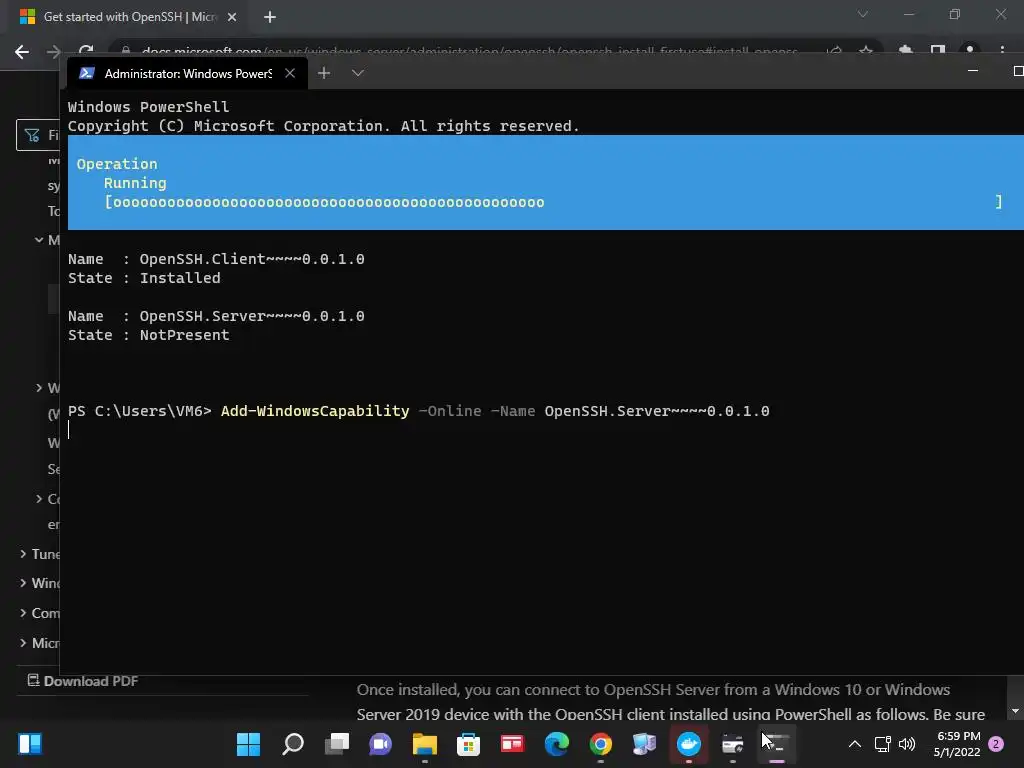Expand the Micr sidebar tree item
This screenshot has width=1024, height=768.
pos(23,643)
